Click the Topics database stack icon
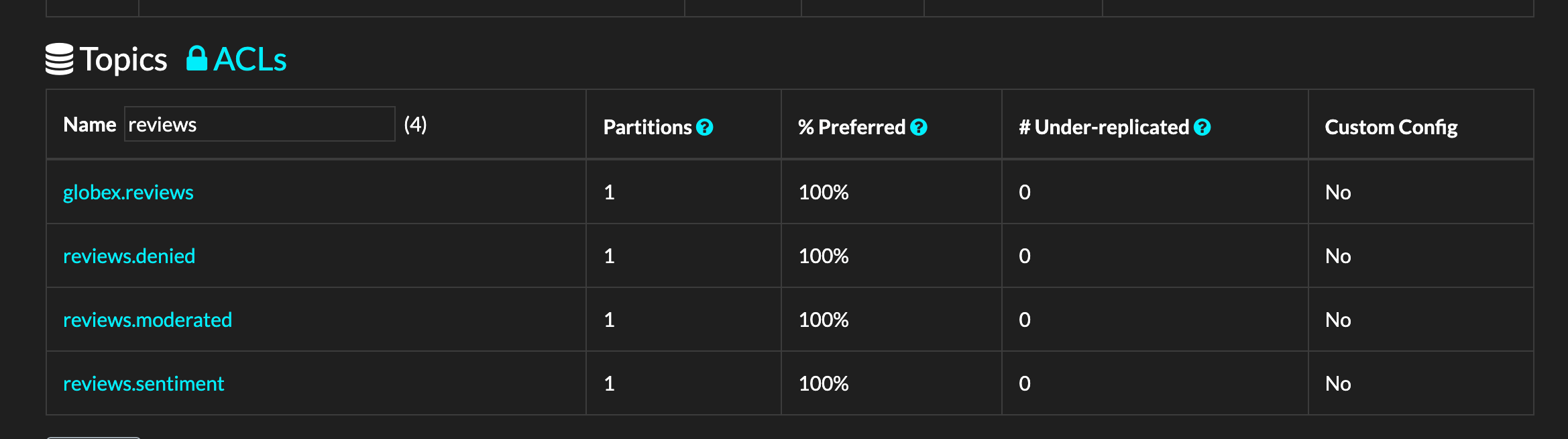 [x=59, y=59]
